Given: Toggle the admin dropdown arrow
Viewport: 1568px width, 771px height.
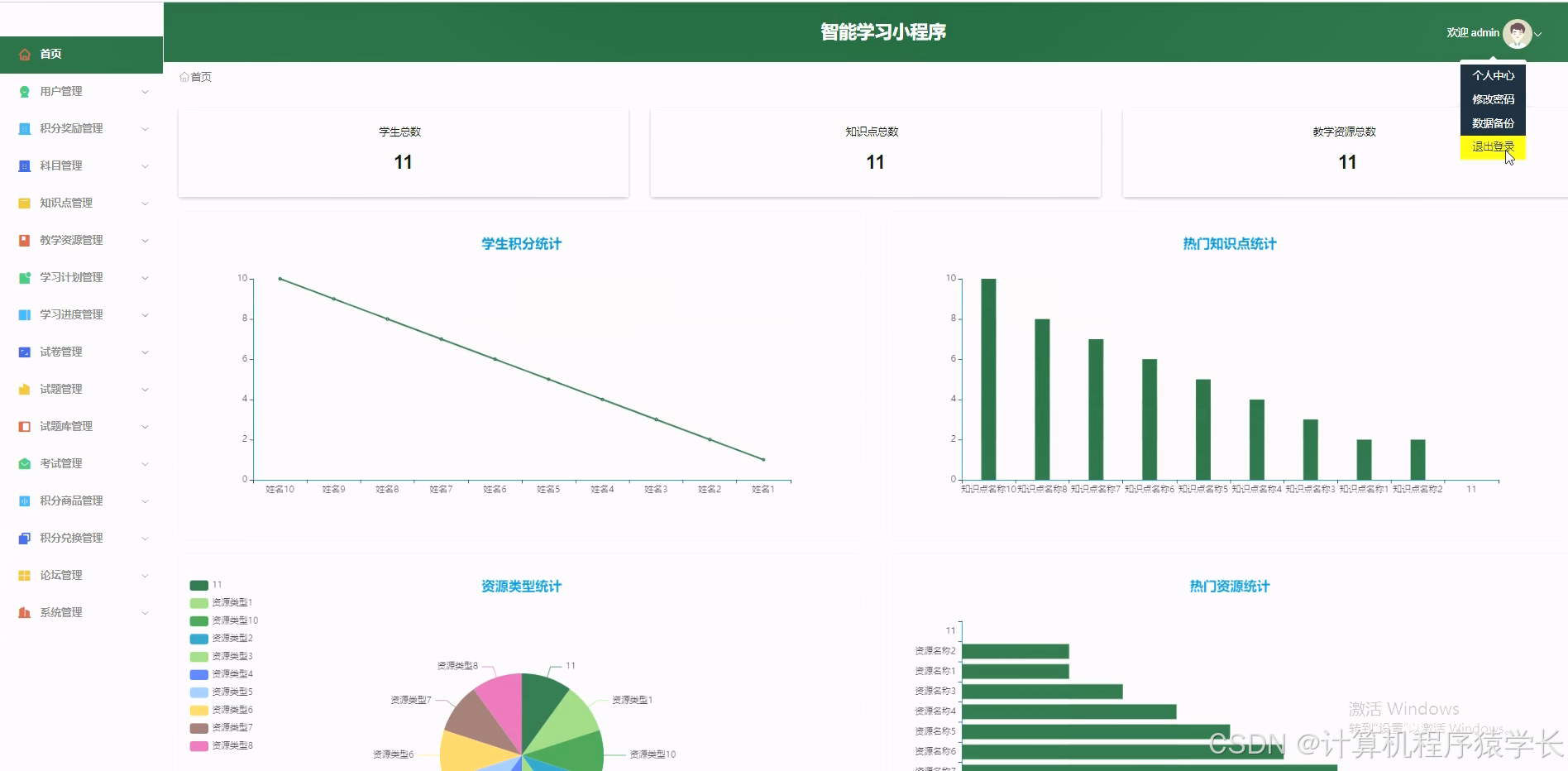Looking at the screenshot, I should [1538, 34].
